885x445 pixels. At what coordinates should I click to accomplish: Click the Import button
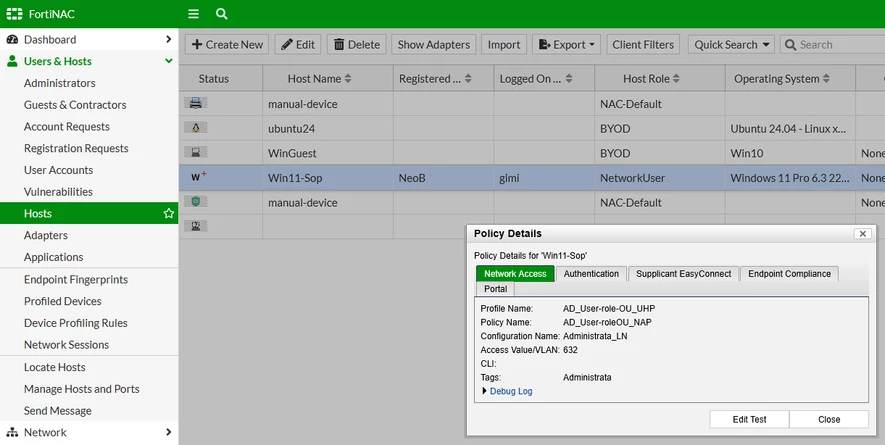[x=504, y=45]
